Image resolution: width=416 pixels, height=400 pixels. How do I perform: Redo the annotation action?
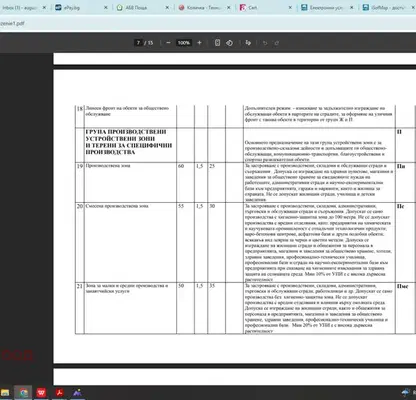tap(277, 43)
